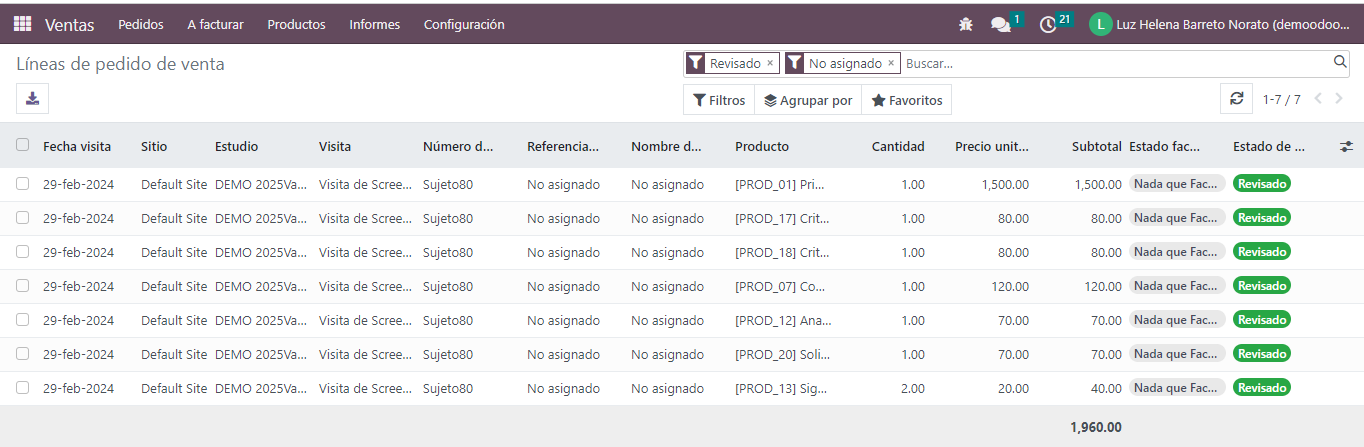Remove the No asignado filter tag

coord(891,63)
